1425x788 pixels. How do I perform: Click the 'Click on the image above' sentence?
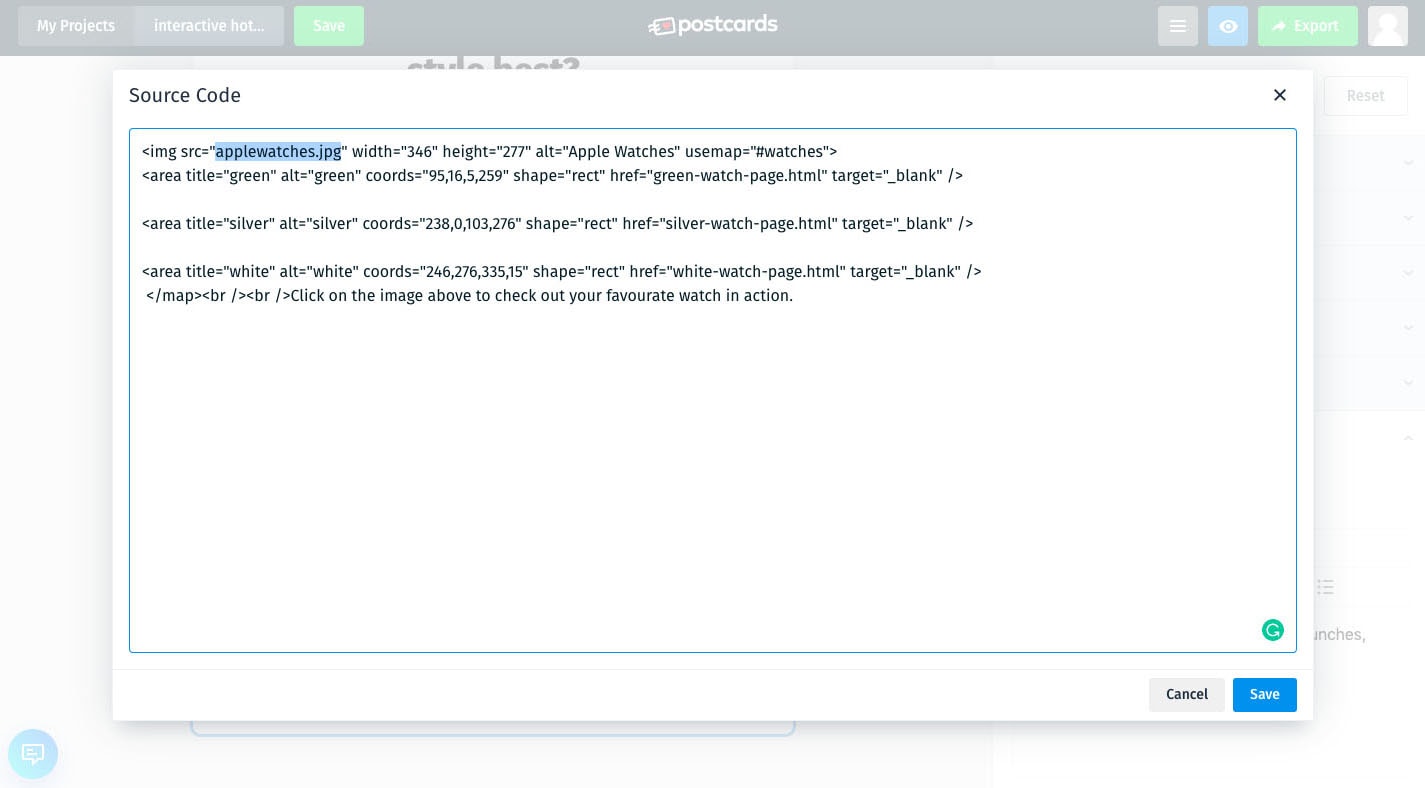coord(542,296)
